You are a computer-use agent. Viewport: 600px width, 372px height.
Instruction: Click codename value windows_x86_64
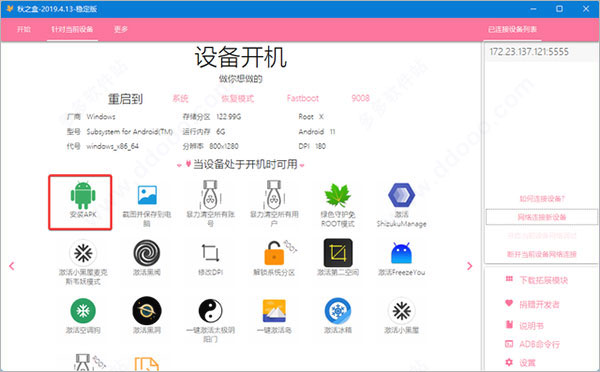point(112,146)
